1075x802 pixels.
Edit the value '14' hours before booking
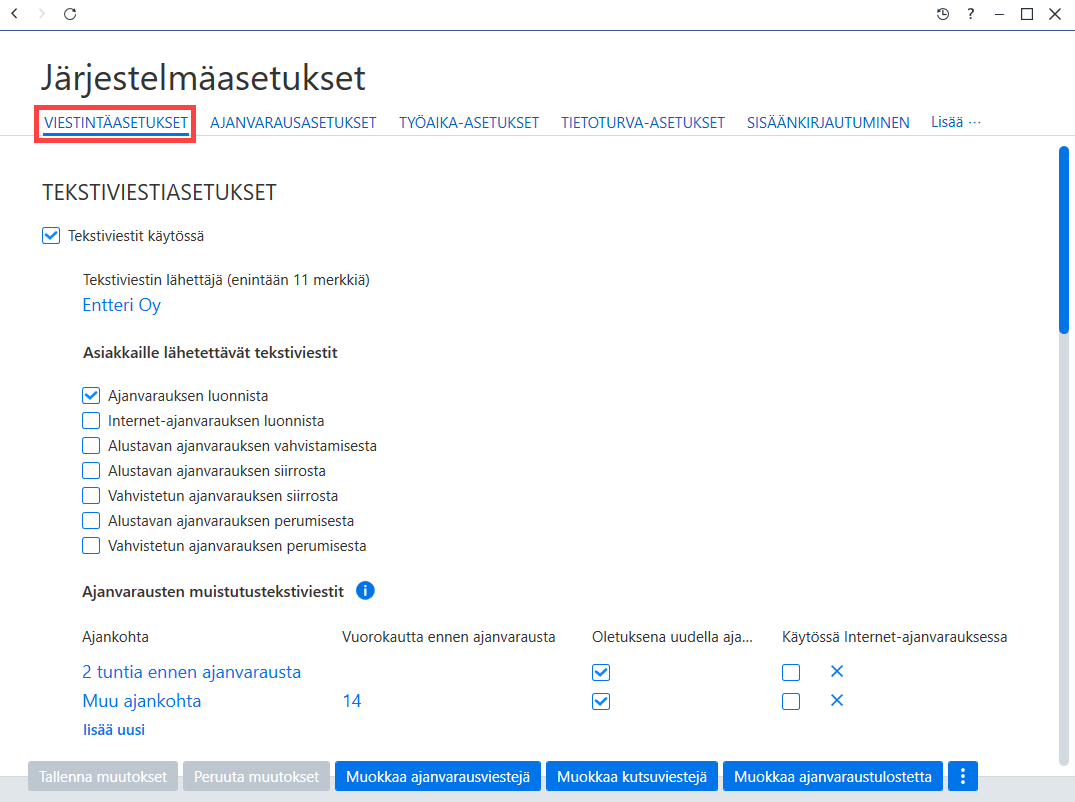(x=352, y=701)
